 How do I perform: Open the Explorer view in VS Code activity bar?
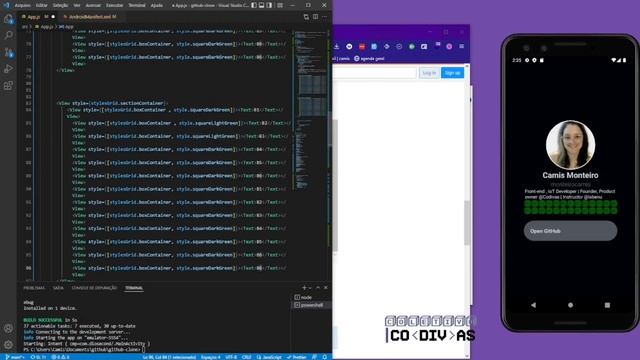click(x=8, y=19)
